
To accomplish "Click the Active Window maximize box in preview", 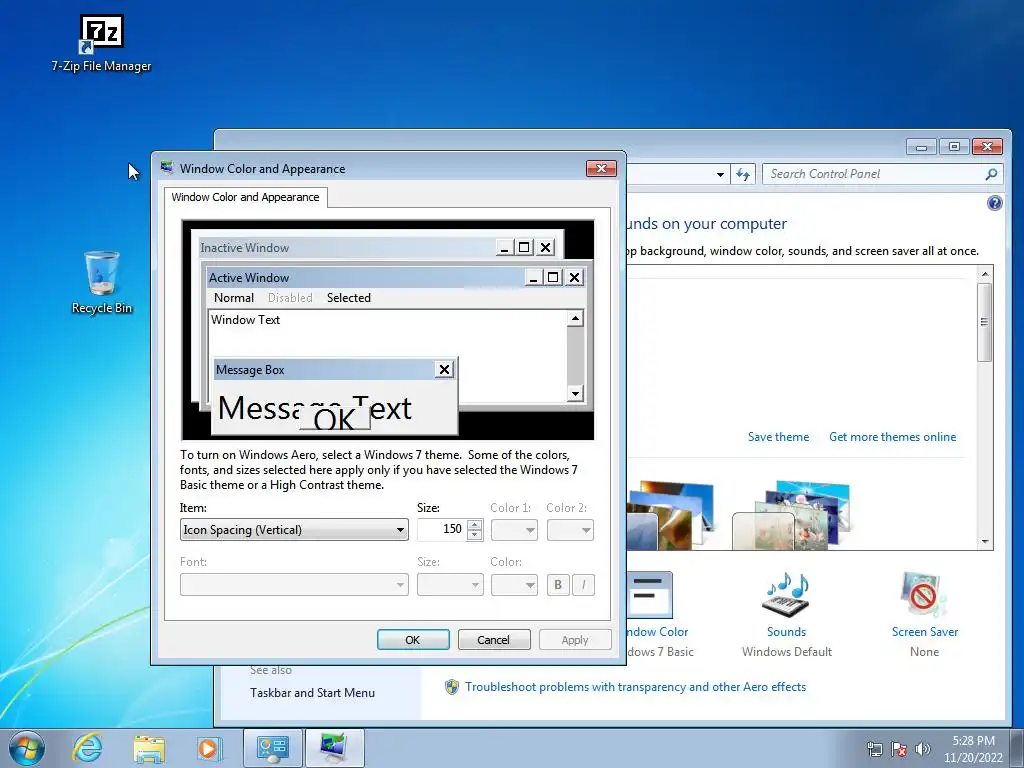I will (552, 278).
